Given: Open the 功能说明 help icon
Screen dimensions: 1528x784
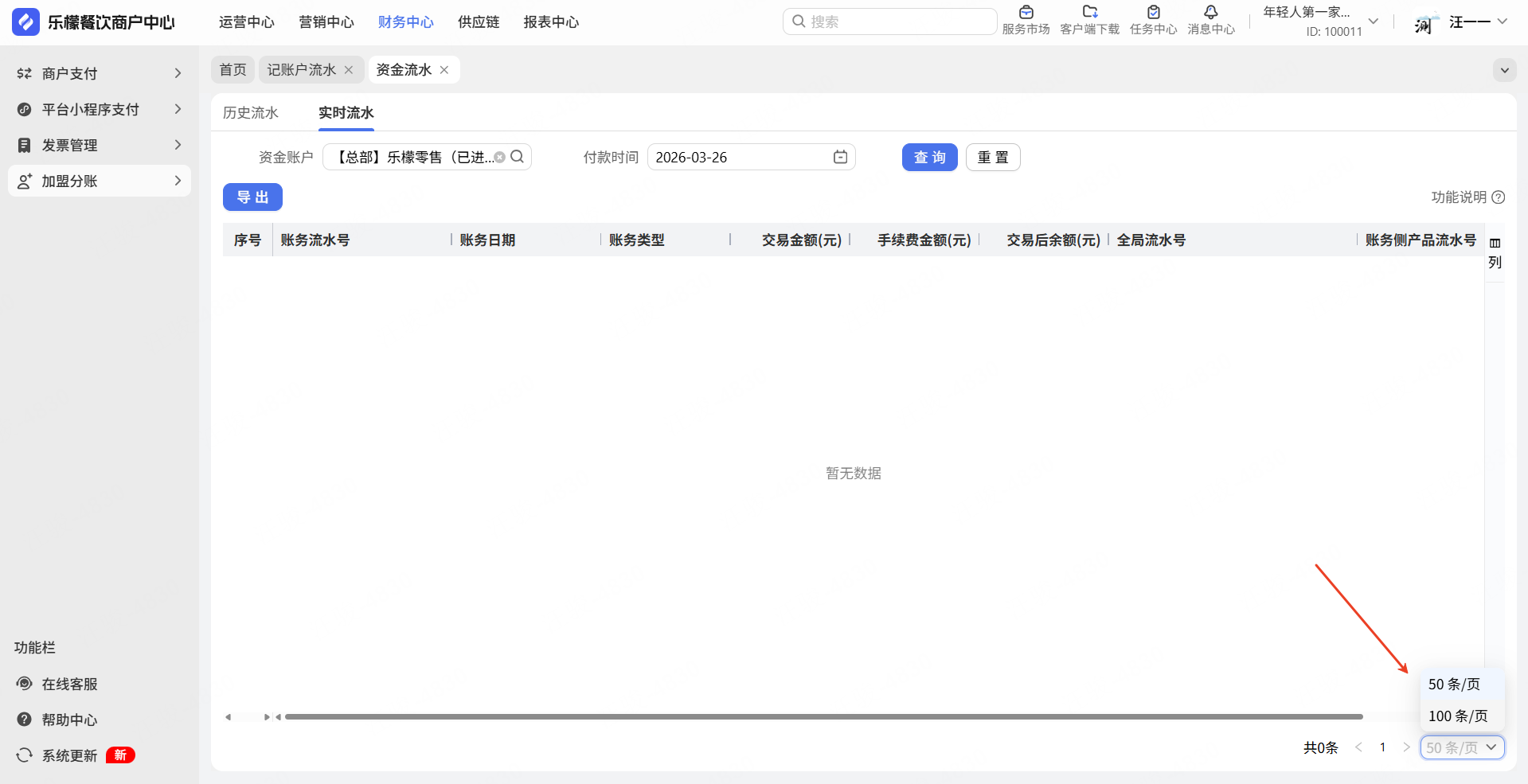Looking at the screenshot, I should pyautogui.click(x=1498, y=197).
